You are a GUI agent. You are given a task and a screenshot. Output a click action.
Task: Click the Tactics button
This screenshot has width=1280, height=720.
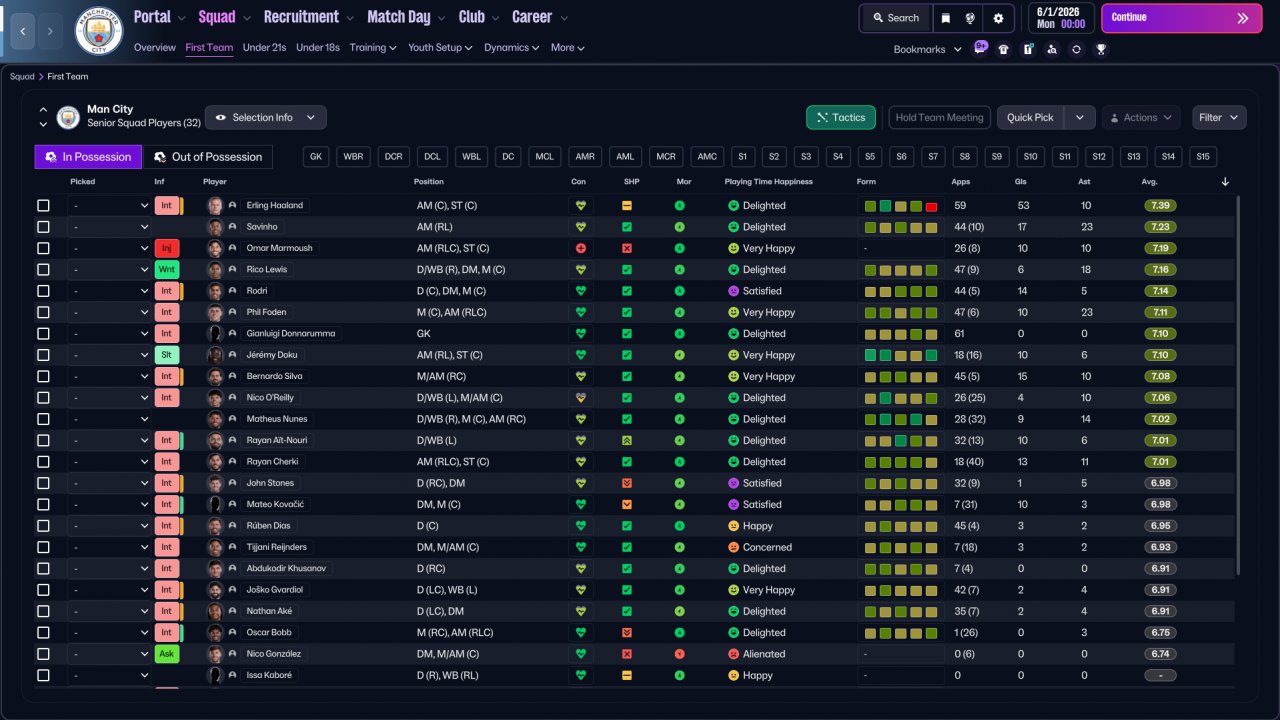840,118
